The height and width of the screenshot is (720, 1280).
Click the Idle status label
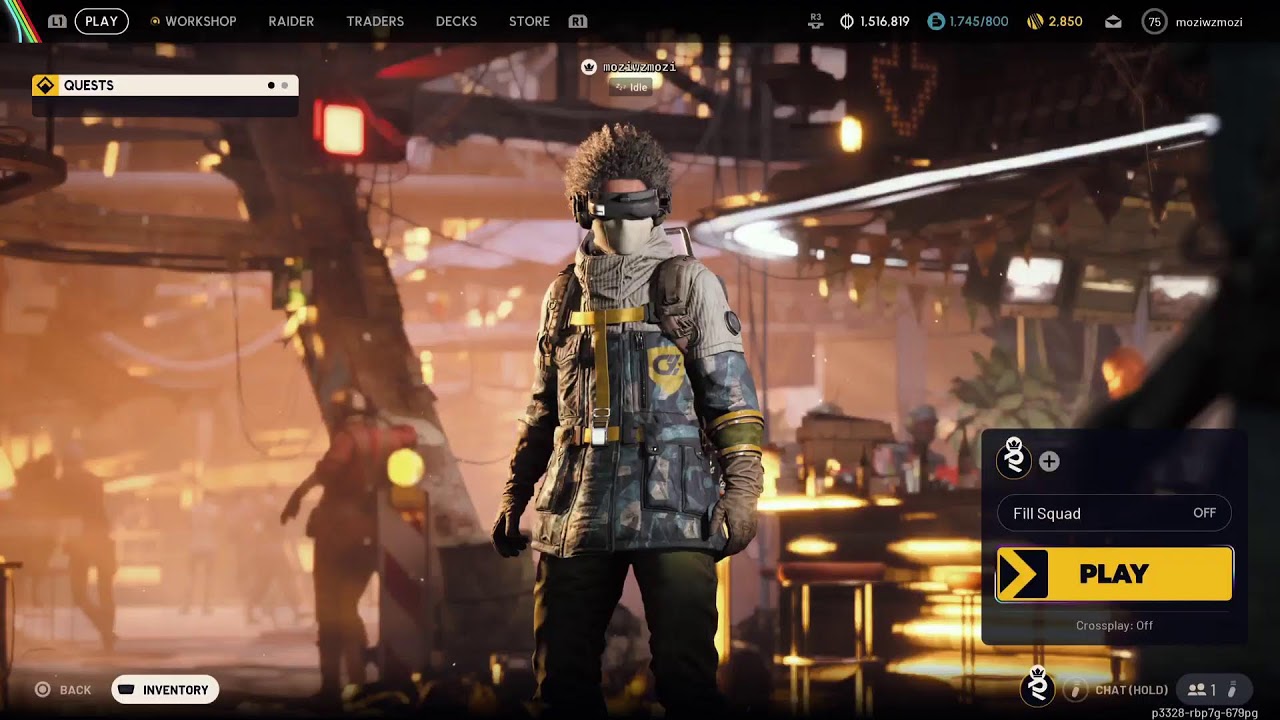(x=631, y=87)
